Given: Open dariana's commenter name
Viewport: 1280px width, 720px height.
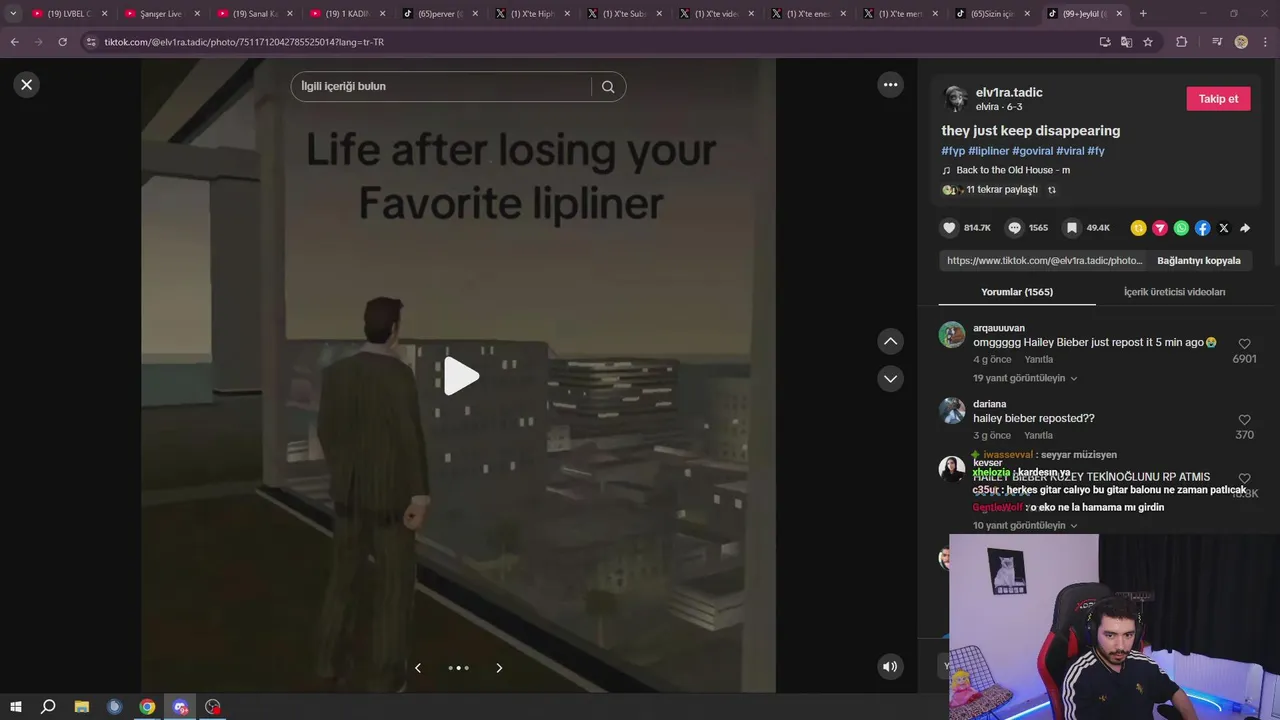Looking at the screenshot, I should click(x=990, y=404).
